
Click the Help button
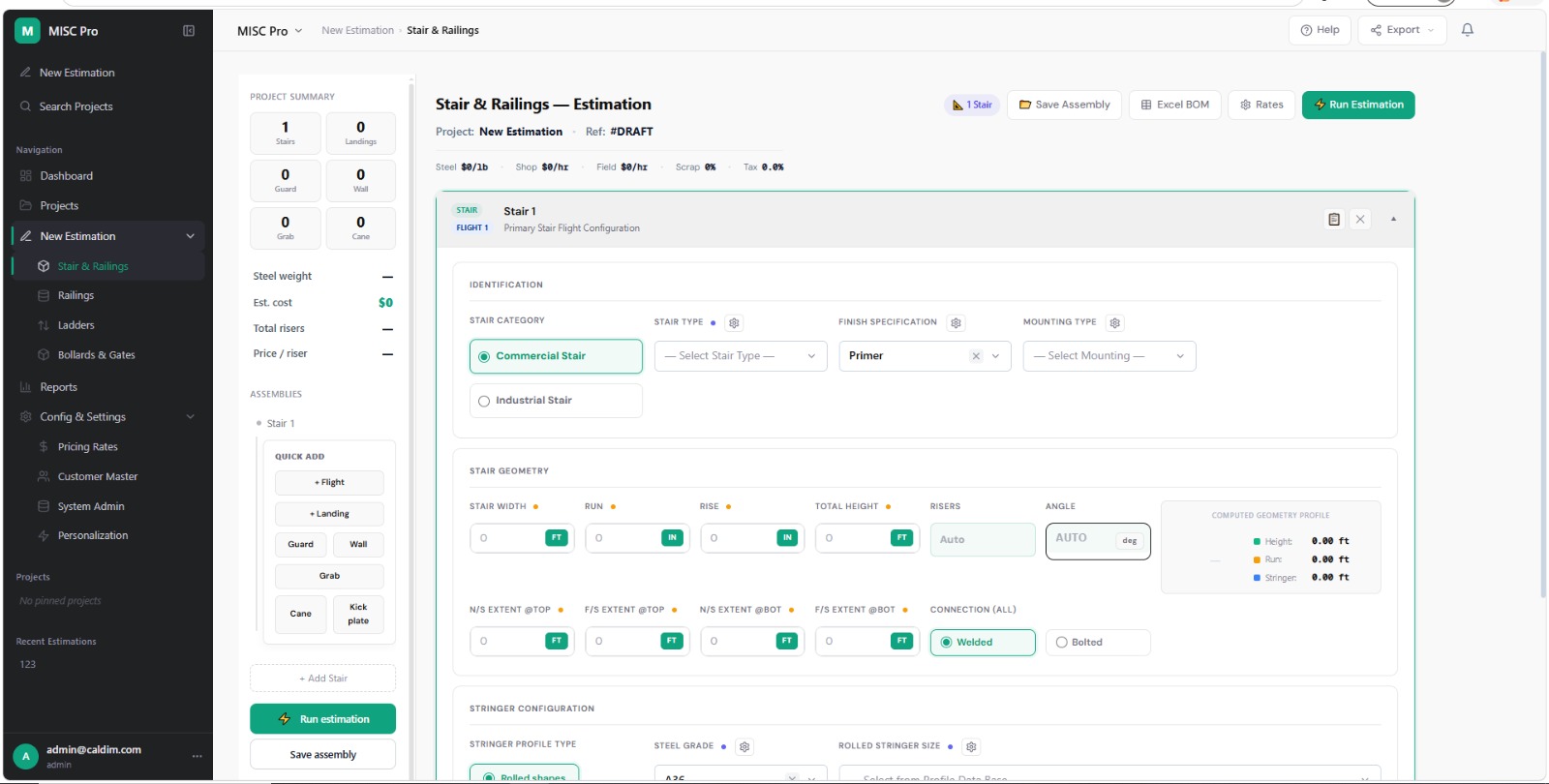[x=1320, y=30]
